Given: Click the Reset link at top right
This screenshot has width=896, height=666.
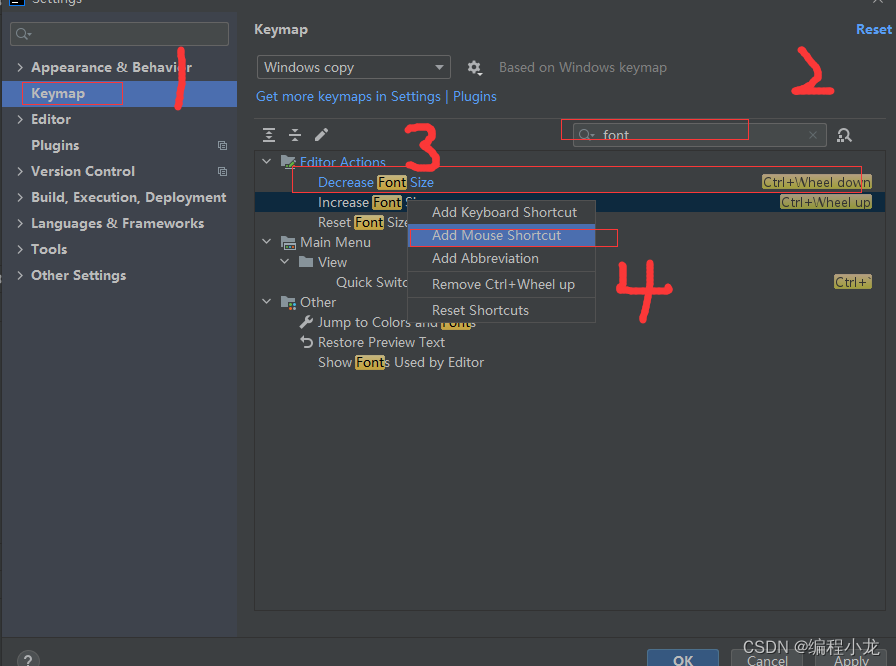Looking at the screenshot, I should (x=874, y=30).
